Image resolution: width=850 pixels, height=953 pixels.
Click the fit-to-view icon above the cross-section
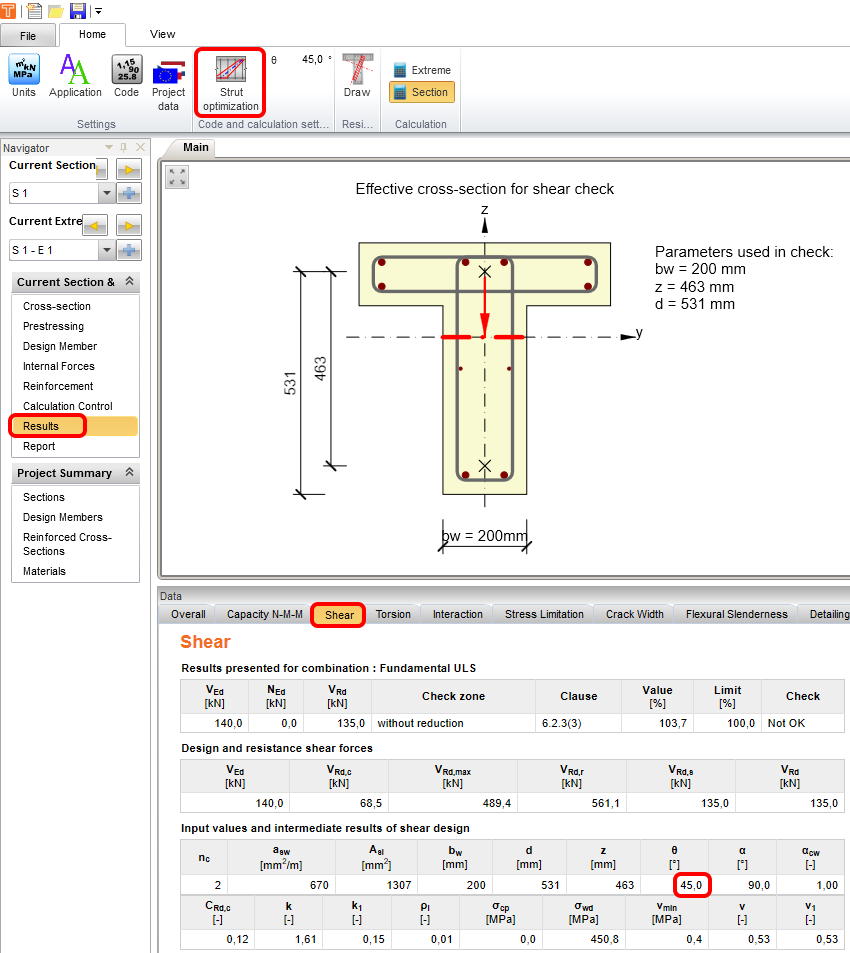click(x=176, y=178)
